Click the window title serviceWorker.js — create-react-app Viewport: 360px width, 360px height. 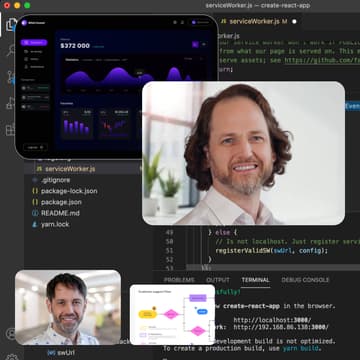pyautogui.click(x=258, y=5)
